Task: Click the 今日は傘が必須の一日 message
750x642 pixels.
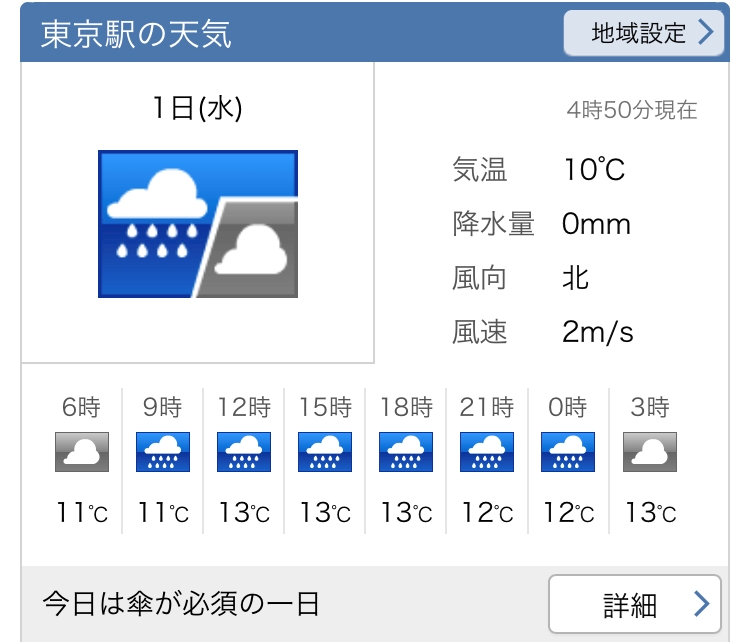Action: tap(181, 604)
